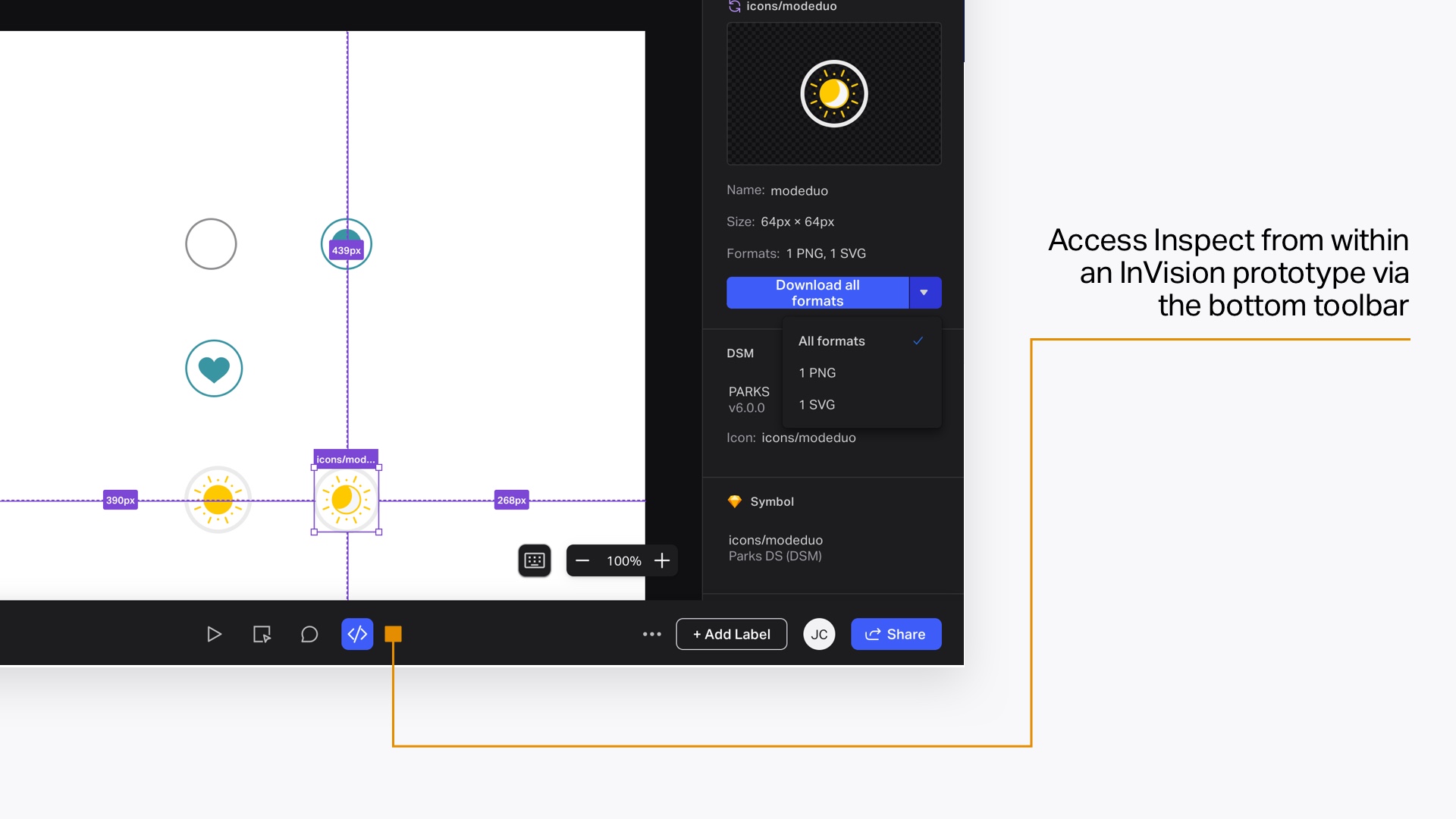The width and height of the screenshot is (1456, 819).
Task: Choose the 1 SVG format option
Action: coord(817,405)
